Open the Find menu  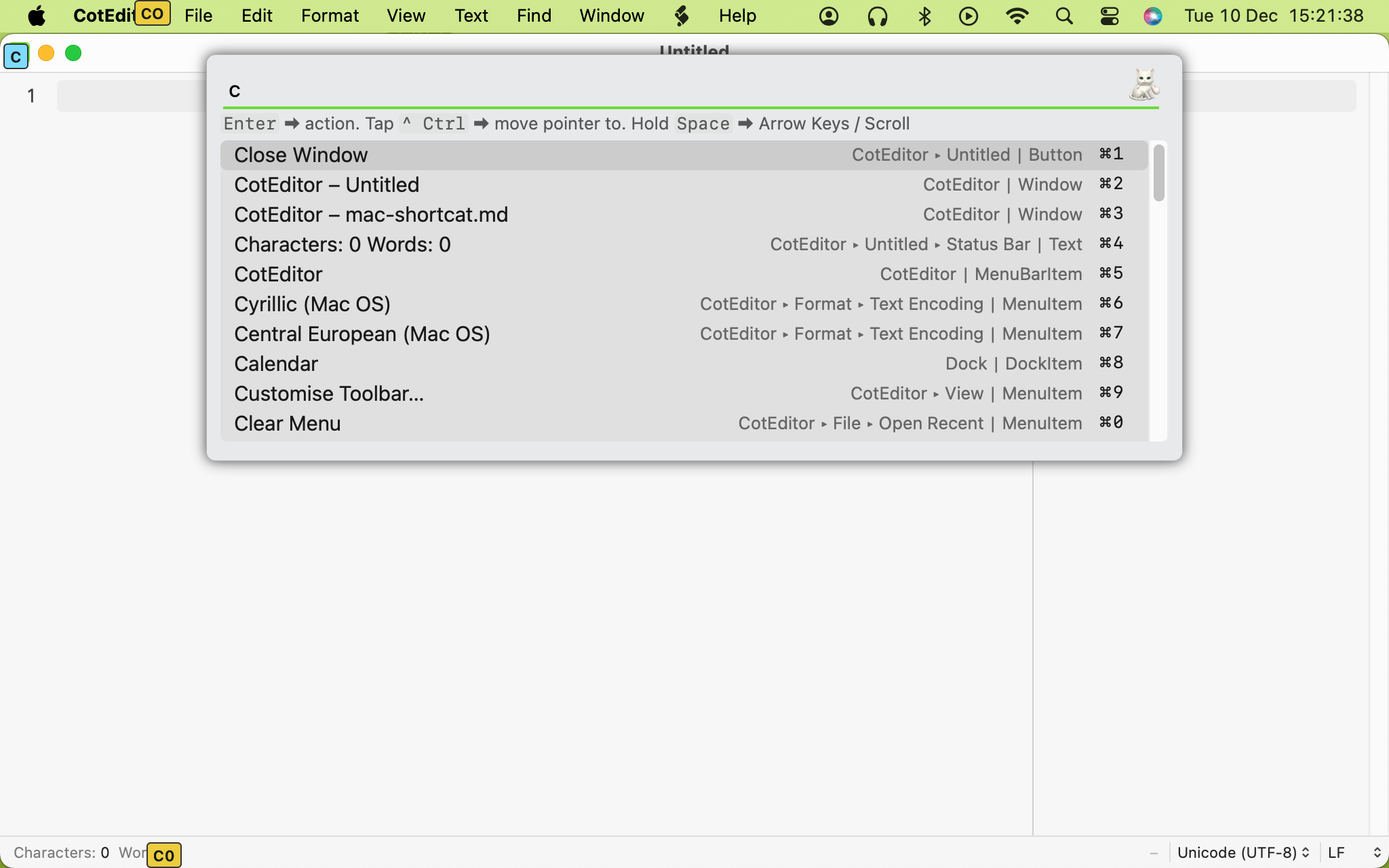tap(534, 16)
